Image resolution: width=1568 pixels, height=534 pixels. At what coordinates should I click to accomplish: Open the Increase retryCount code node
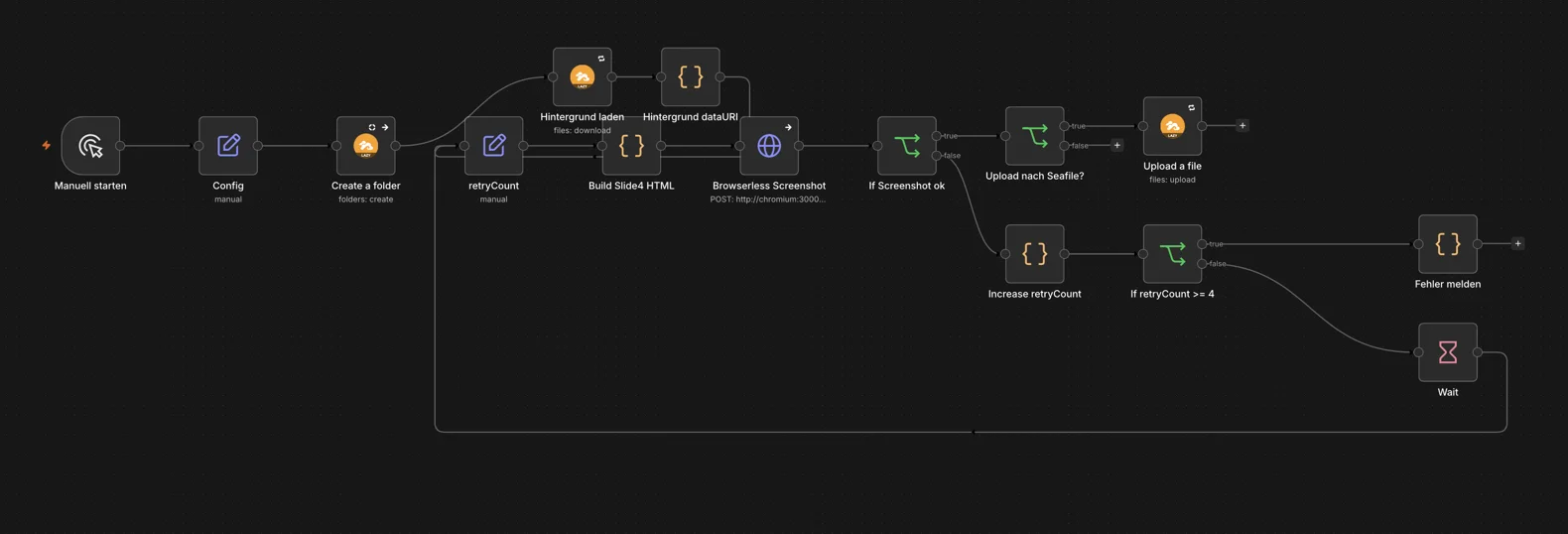pyautogui.click(x=1035, y=254)
